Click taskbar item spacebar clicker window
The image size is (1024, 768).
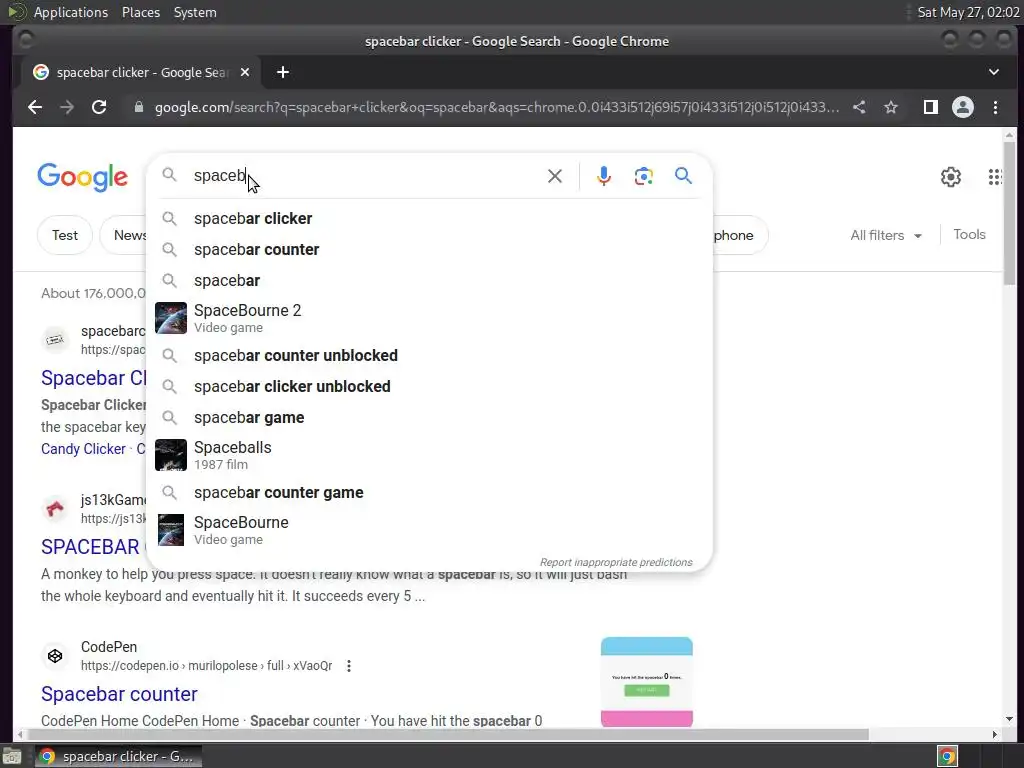tap(118, 756)
